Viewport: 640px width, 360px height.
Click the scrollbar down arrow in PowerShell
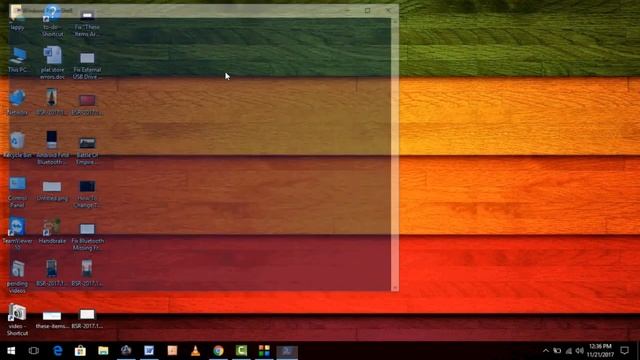[x=395, y=288]
